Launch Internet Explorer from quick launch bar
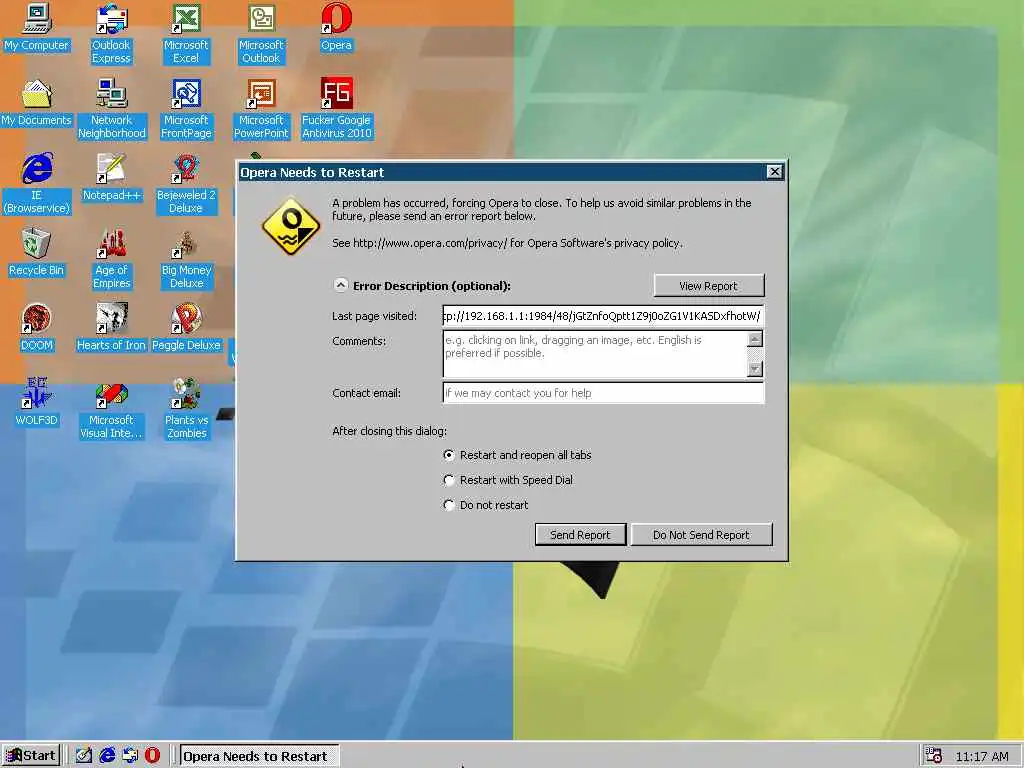Screen dimensions: 1024x768 (x=107, y=756)
